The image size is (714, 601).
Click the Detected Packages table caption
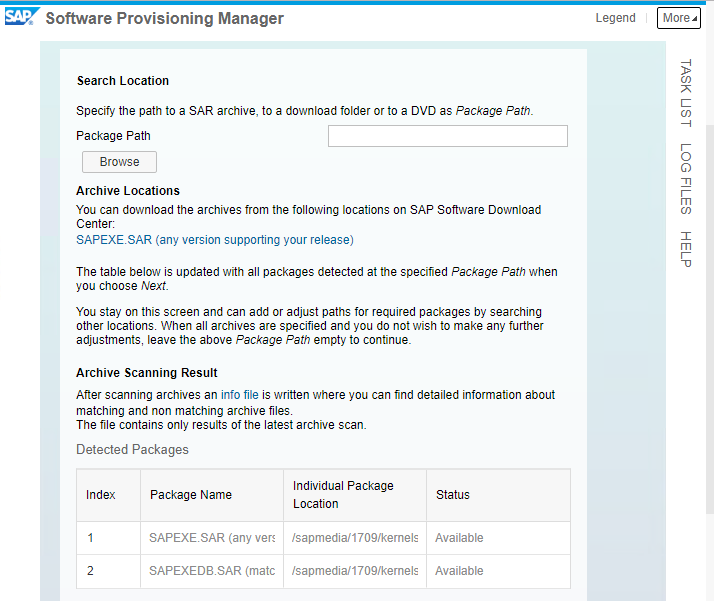click(132, 449)
